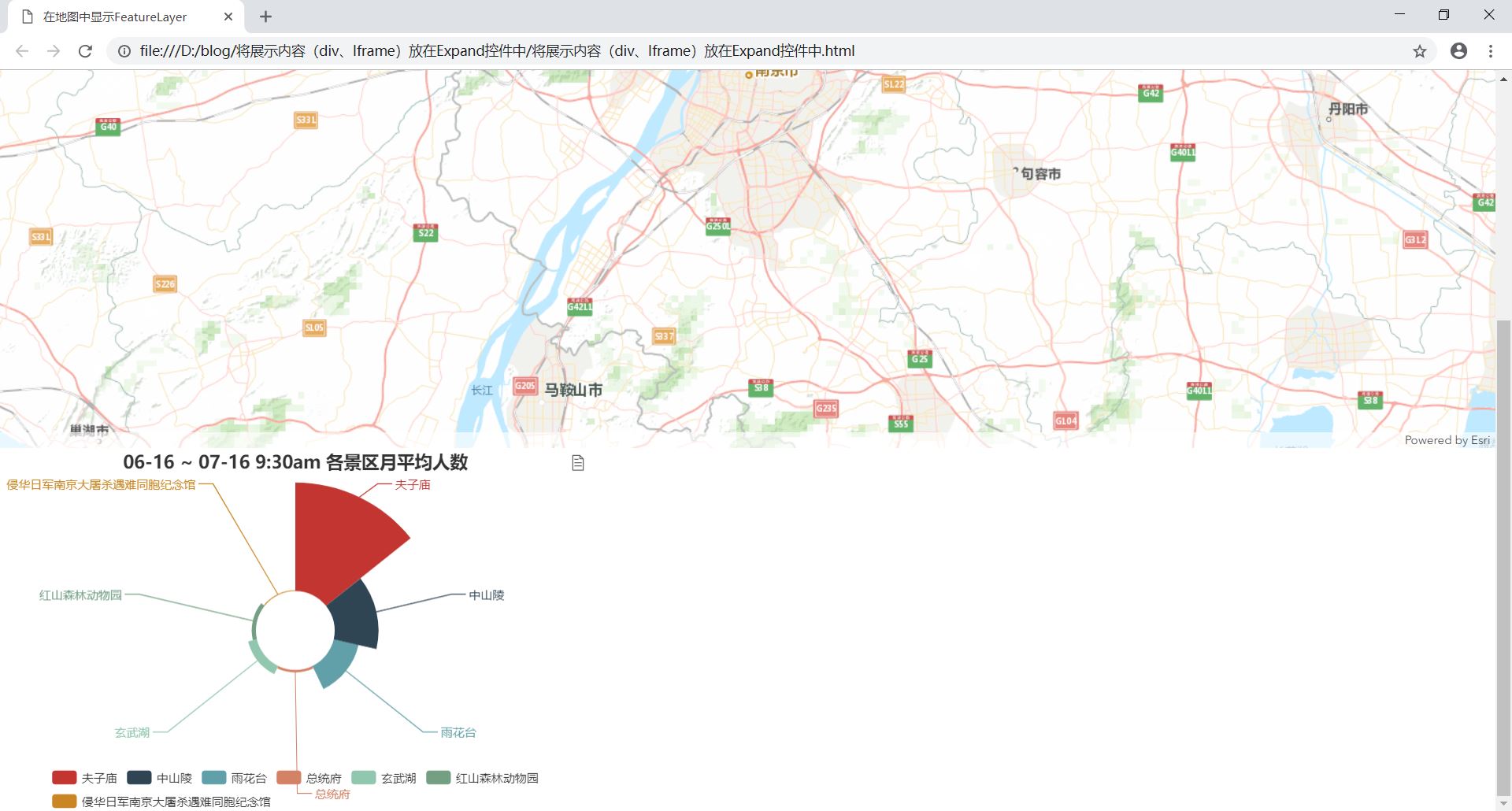Click the chart title 各景区月平均人数
This screenshot has height=811, width=1512.
[397, 462]
